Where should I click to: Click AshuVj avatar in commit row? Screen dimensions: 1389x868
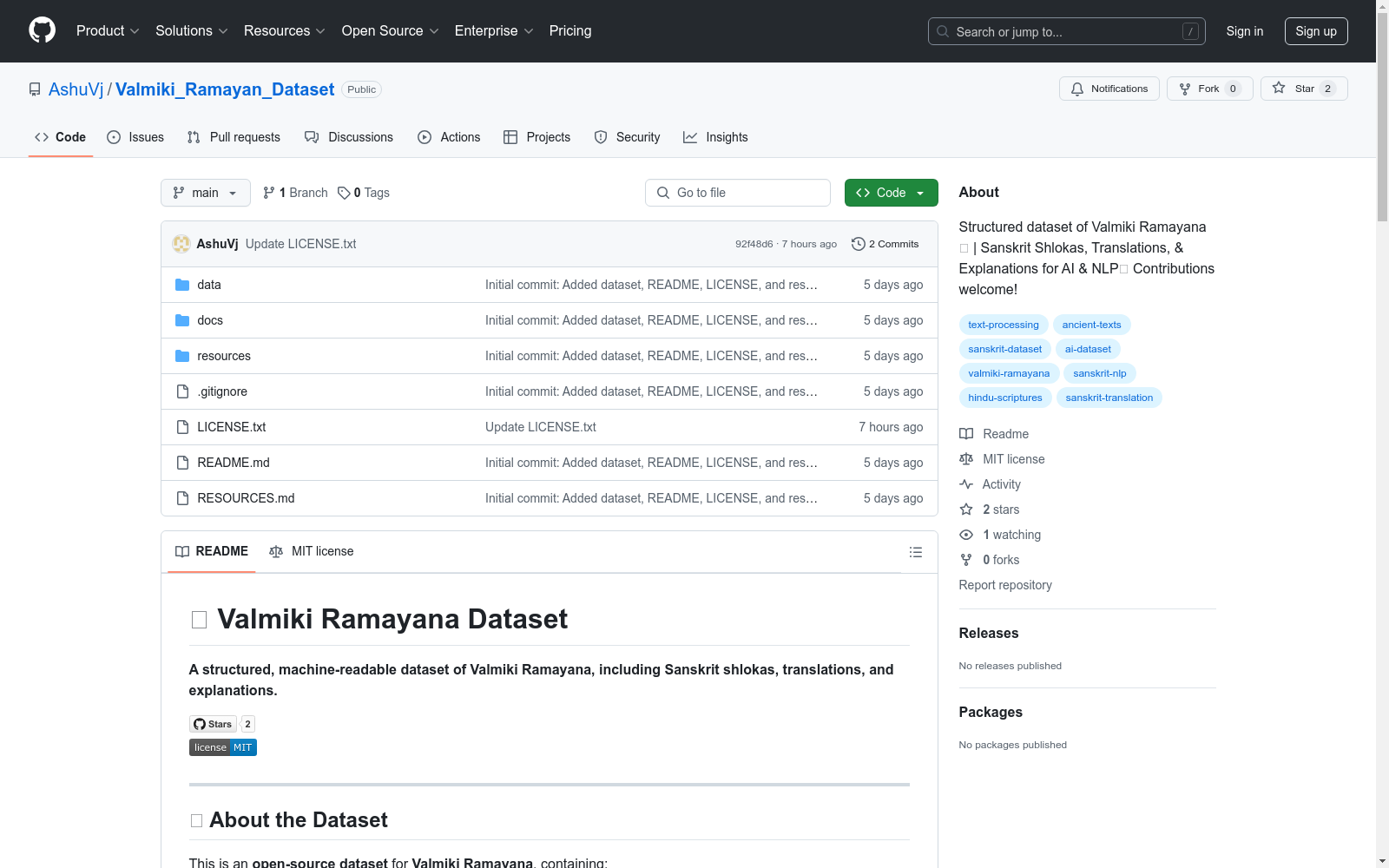pyautogui.click(x=181, y=244)
